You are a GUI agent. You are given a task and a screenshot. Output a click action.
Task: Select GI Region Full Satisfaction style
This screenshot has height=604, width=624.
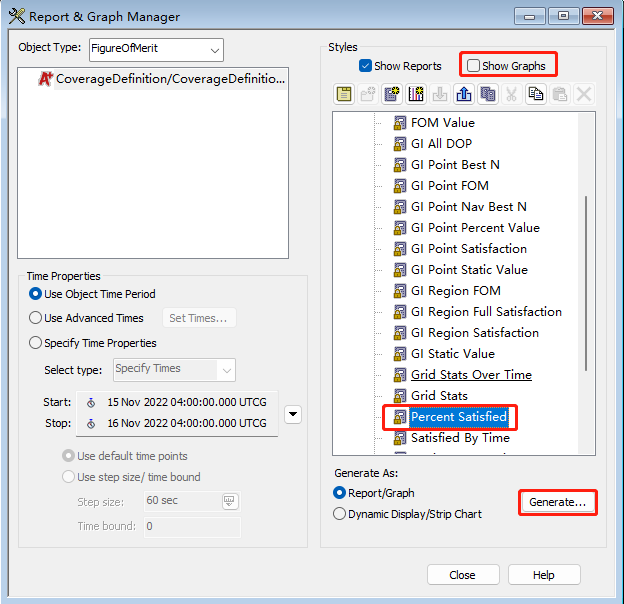pyautogui.click(x=486, y=312)
